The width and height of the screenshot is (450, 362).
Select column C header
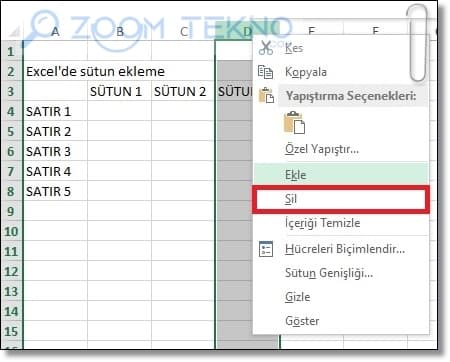pos(183,32)
